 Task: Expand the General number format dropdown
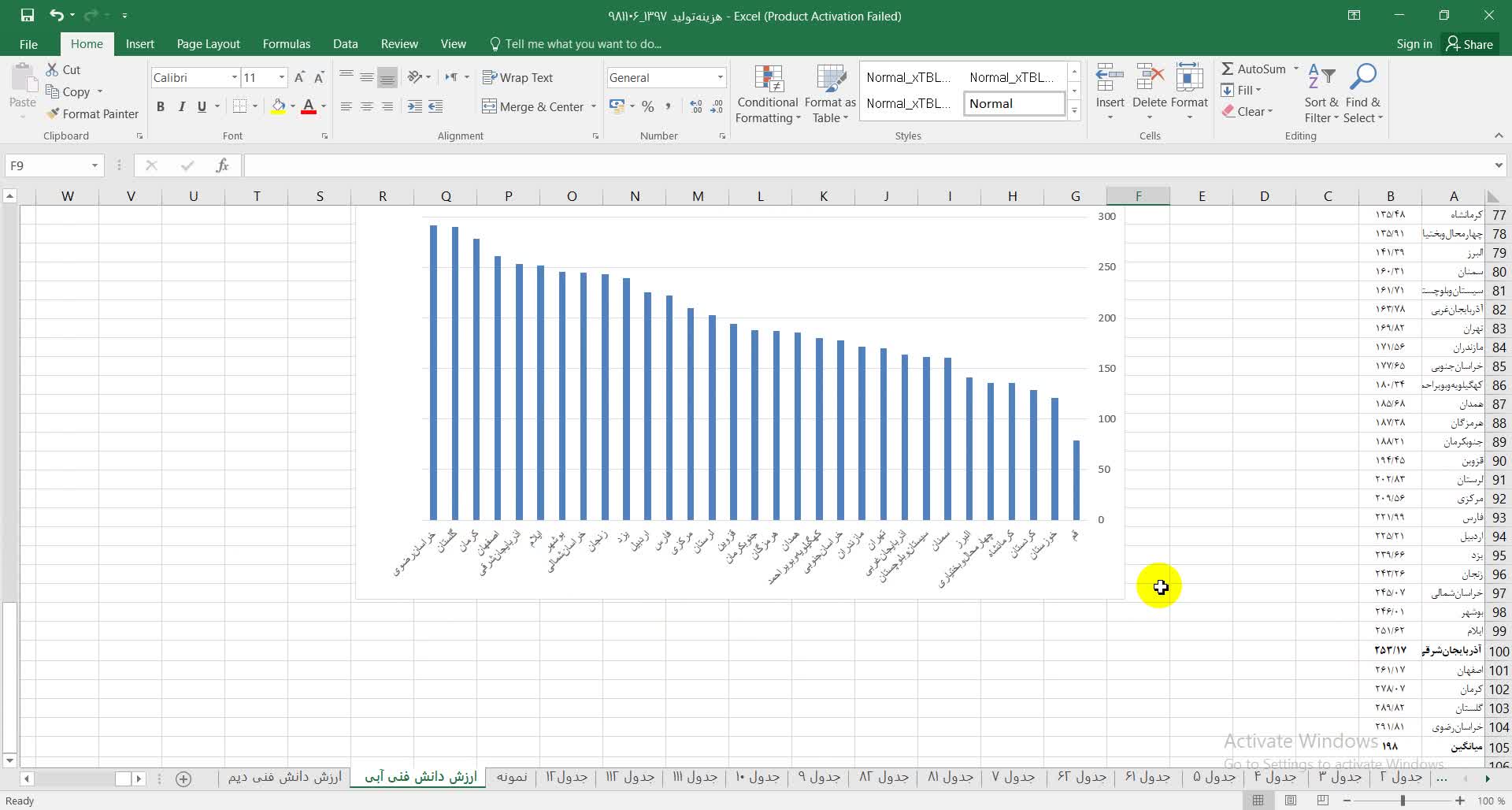720,77
